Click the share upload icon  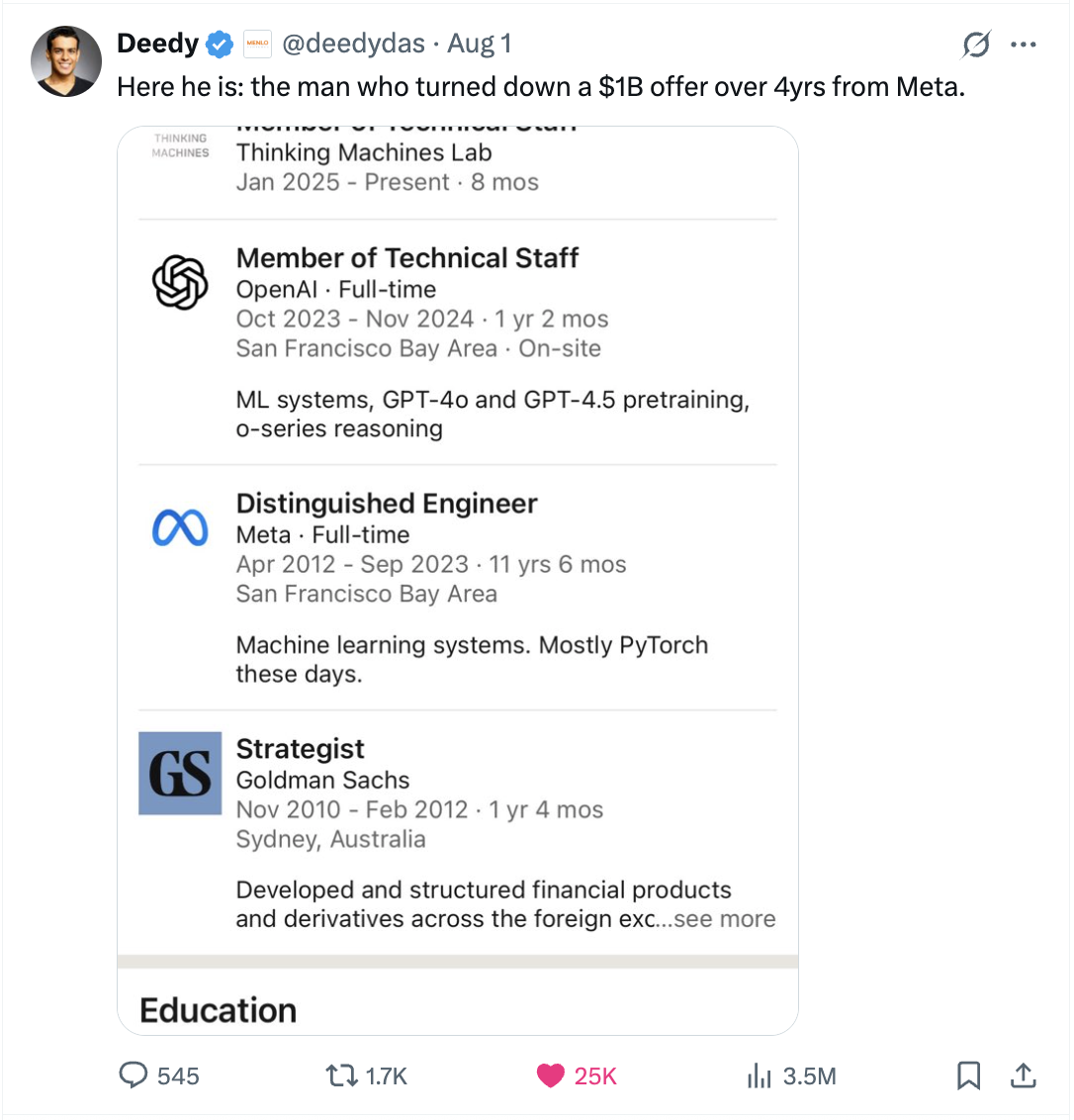pos(1024,1075)
